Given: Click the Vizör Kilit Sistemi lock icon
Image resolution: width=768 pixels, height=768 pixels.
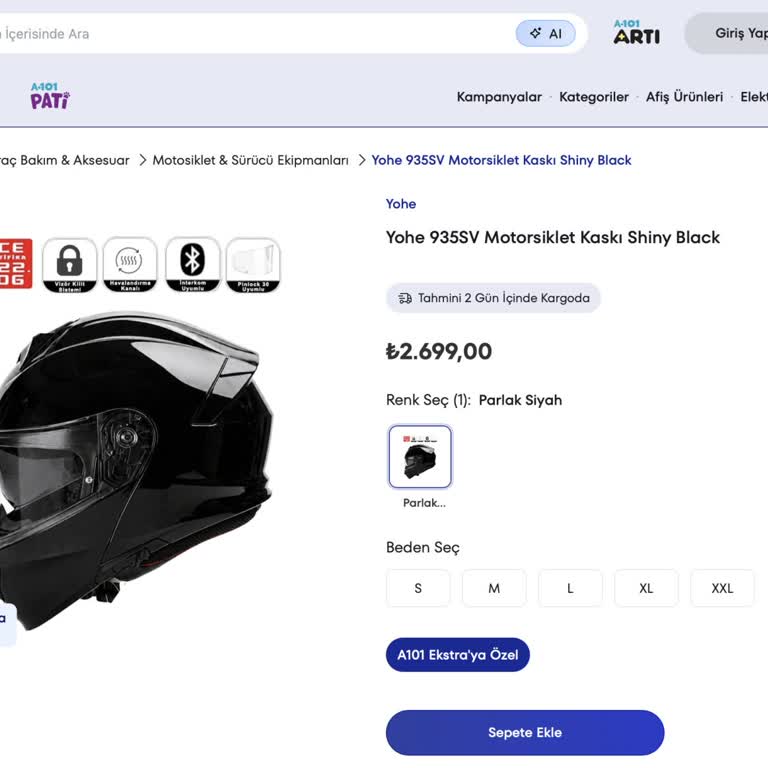Looking at the screenshot, I should (70, 265).
